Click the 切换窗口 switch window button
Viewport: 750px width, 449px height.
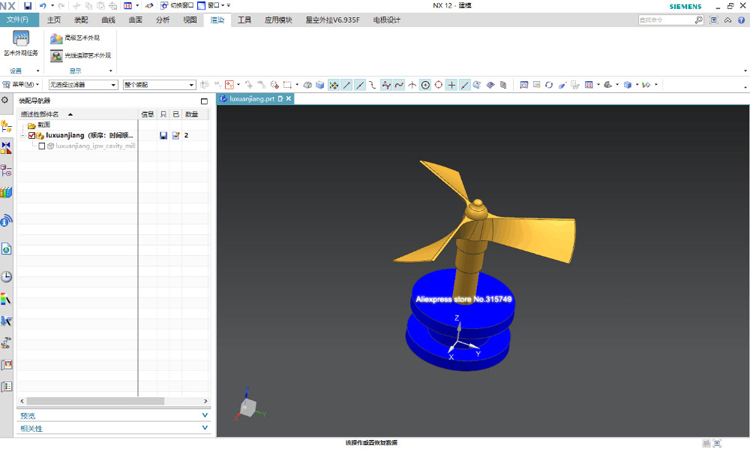pyautogui.click(x=176, y=6)
